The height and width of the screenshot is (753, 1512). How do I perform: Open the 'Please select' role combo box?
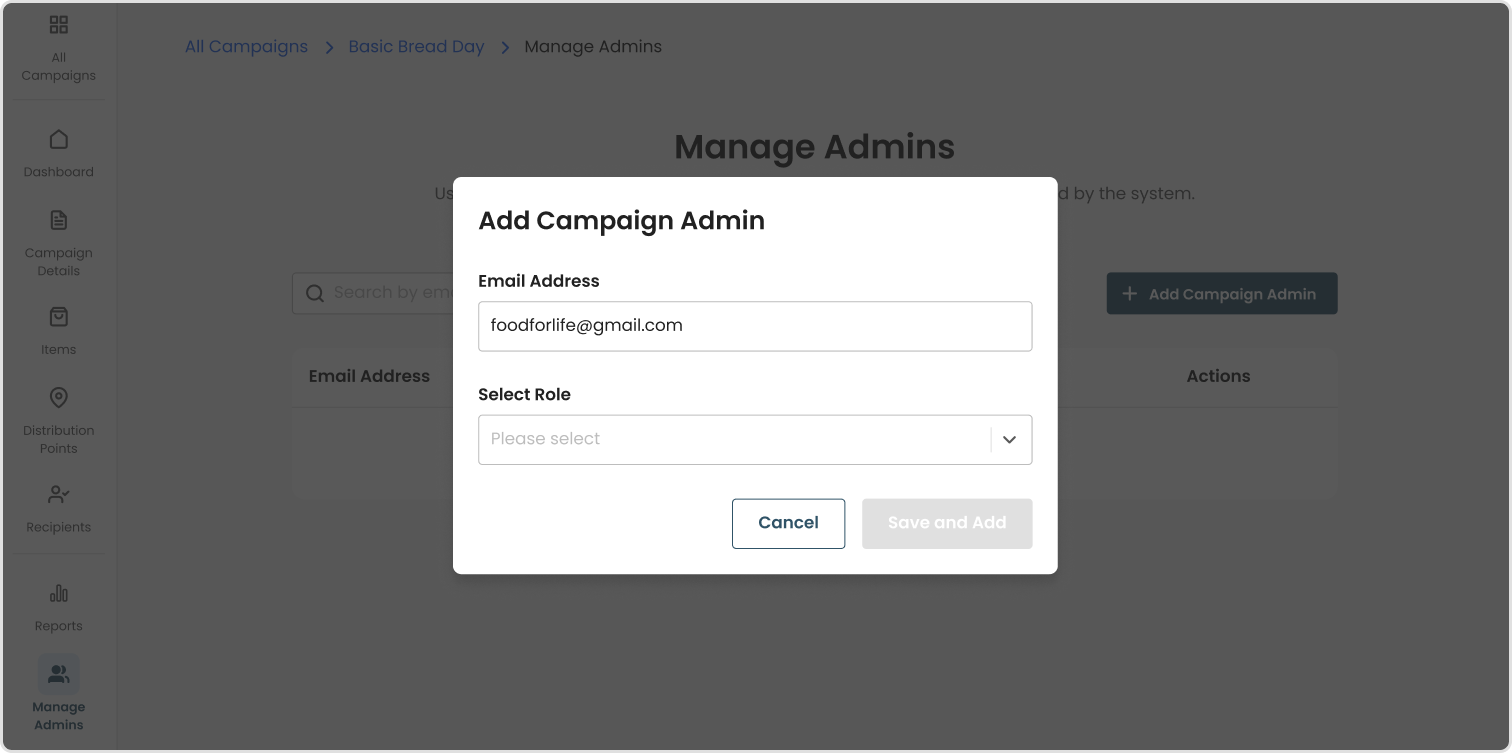coord(755,440)
